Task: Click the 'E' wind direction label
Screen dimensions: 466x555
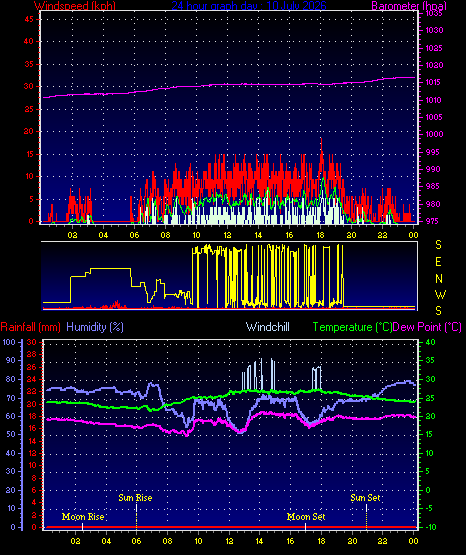Action: (x=438, y=262)
